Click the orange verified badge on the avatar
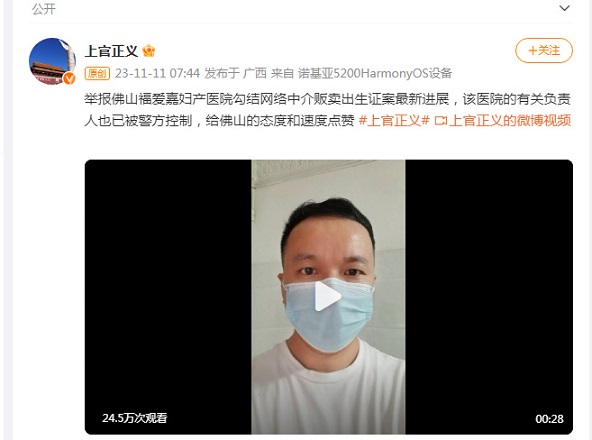592x440 pixels. tap(69, 78)
